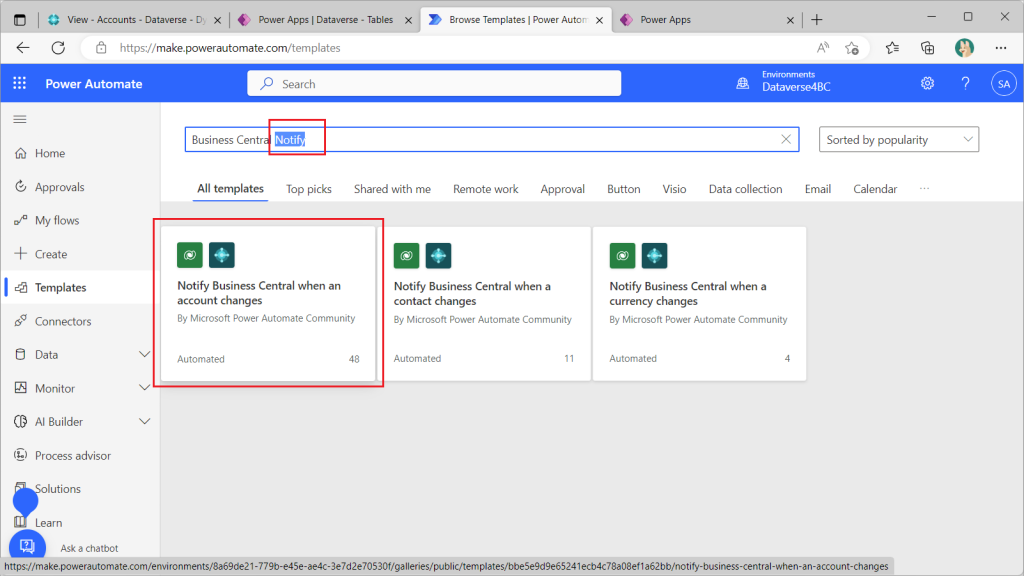
Task: Show more template categories ellipsis
Action: pos(924,189)
